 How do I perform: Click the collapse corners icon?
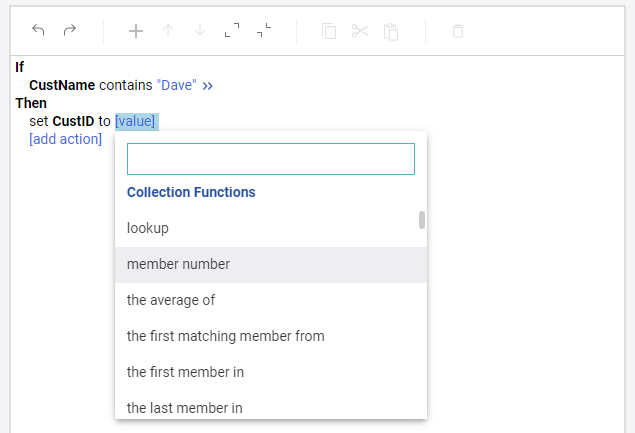pyautogui.click(x=264, y=31)
